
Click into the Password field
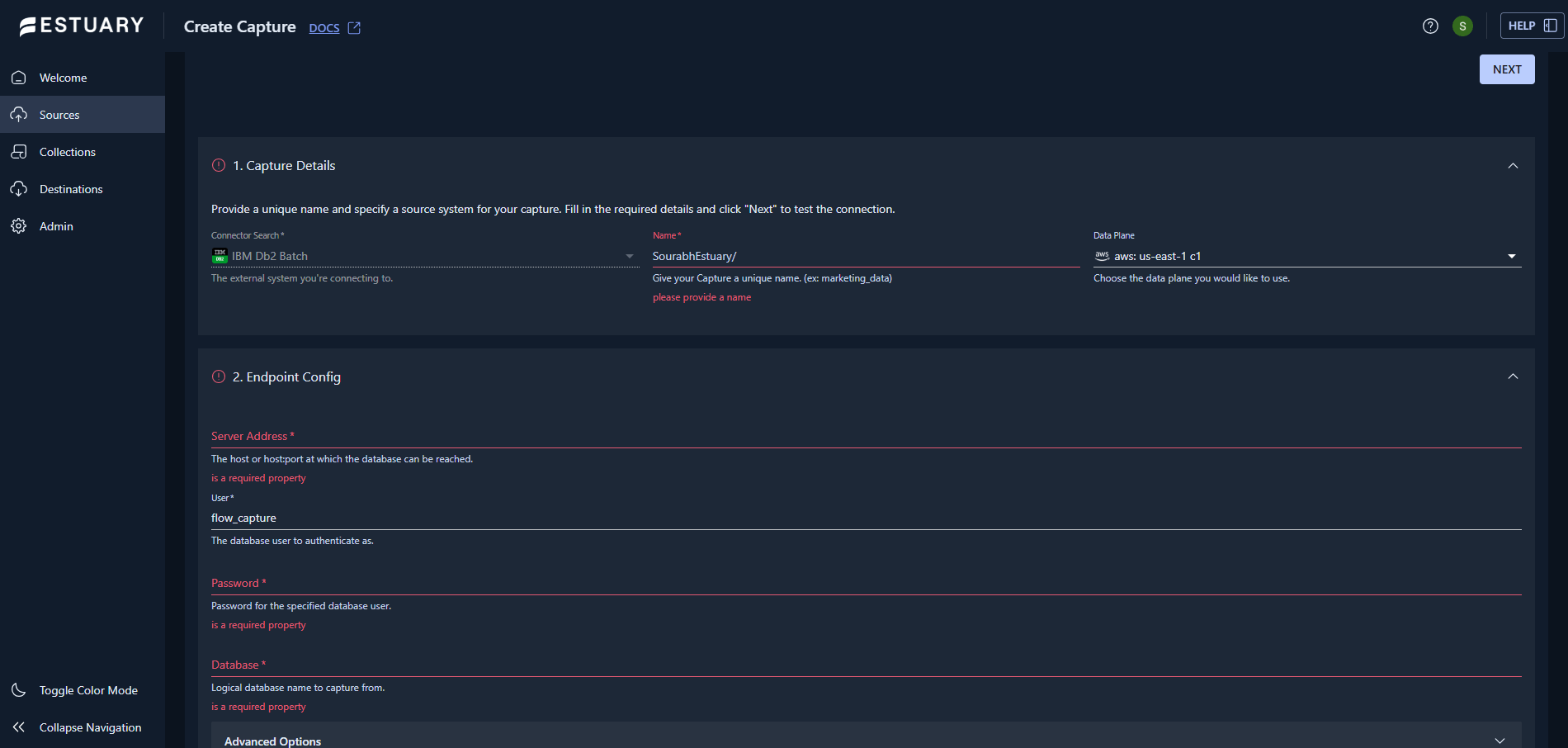(865, 583)
